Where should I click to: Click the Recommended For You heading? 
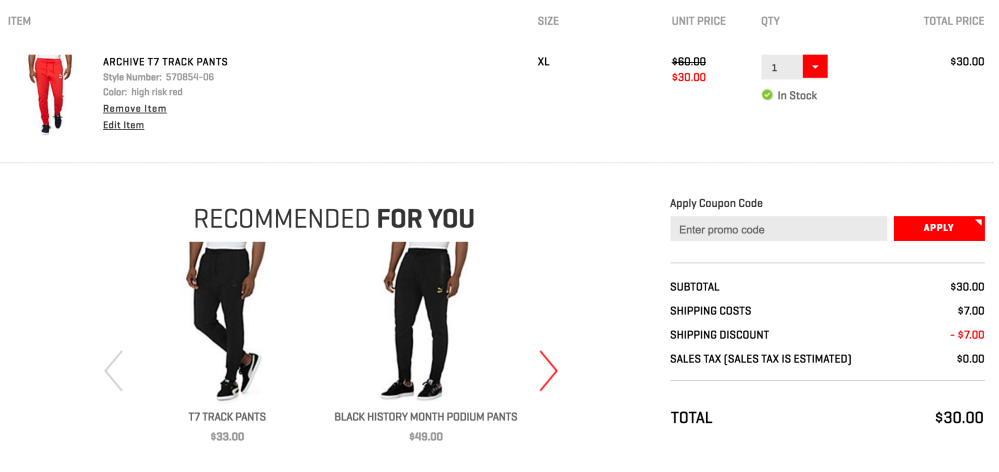[x=333, y=218]
